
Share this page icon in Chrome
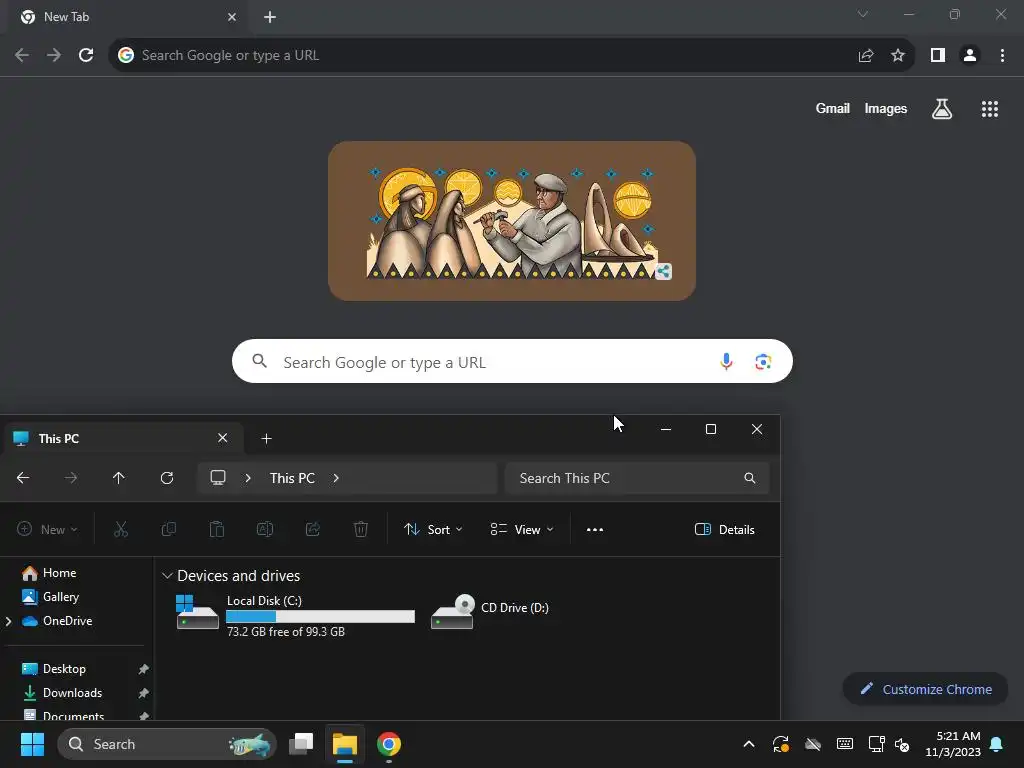(x=866, y=56)
